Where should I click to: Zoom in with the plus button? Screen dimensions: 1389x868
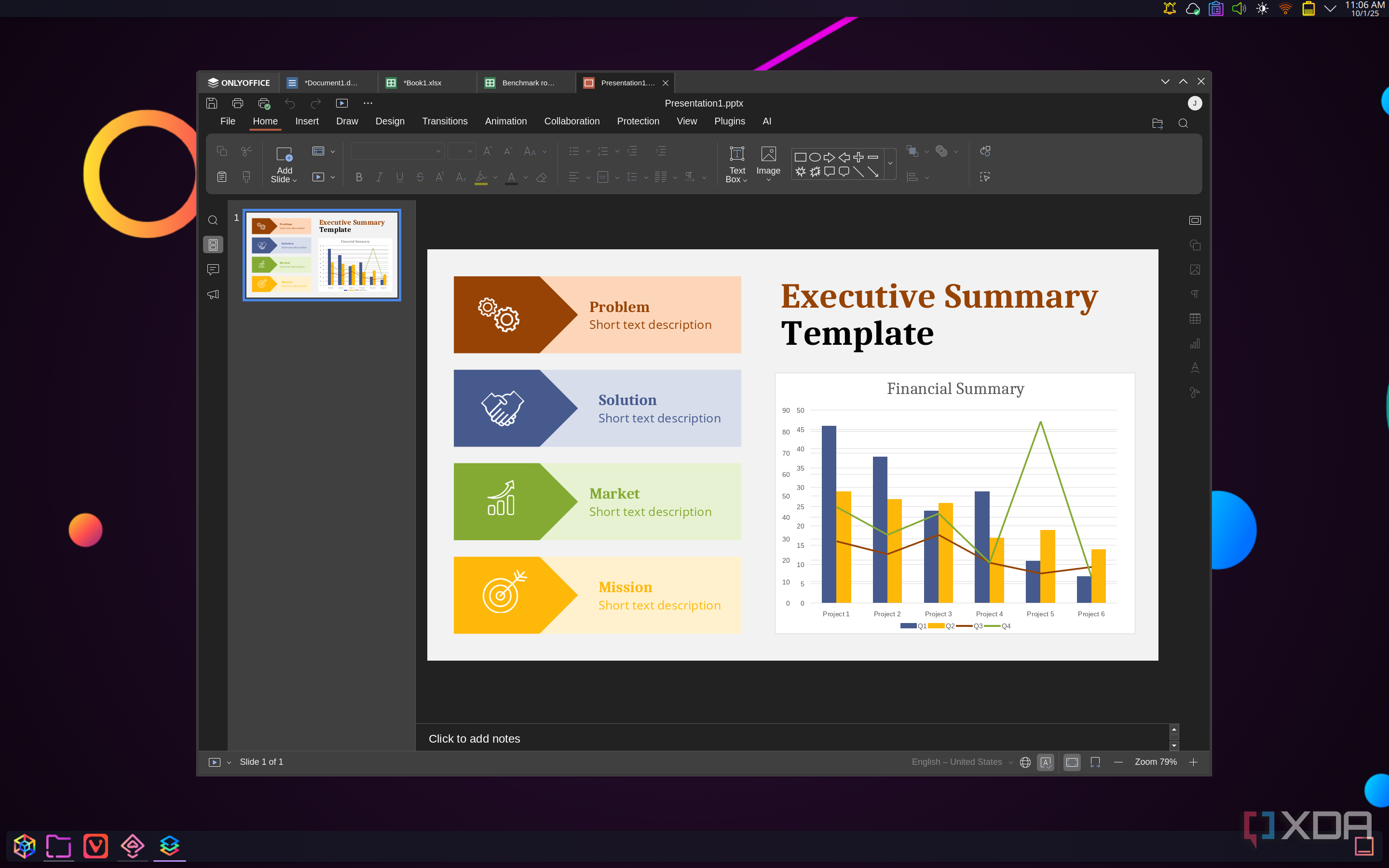tap(1193, 762)
